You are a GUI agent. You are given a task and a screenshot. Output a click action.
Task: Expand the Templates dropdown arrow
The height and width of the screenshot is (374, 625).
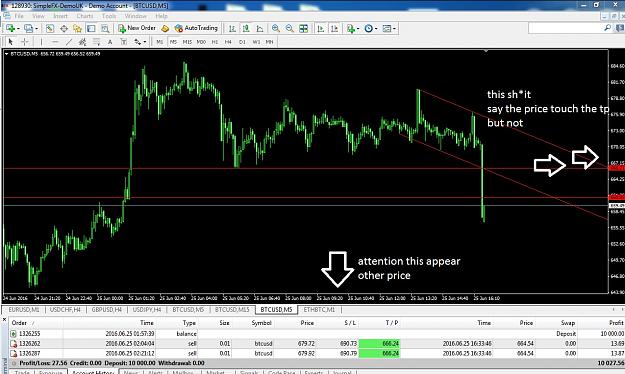tap(394, 29)
